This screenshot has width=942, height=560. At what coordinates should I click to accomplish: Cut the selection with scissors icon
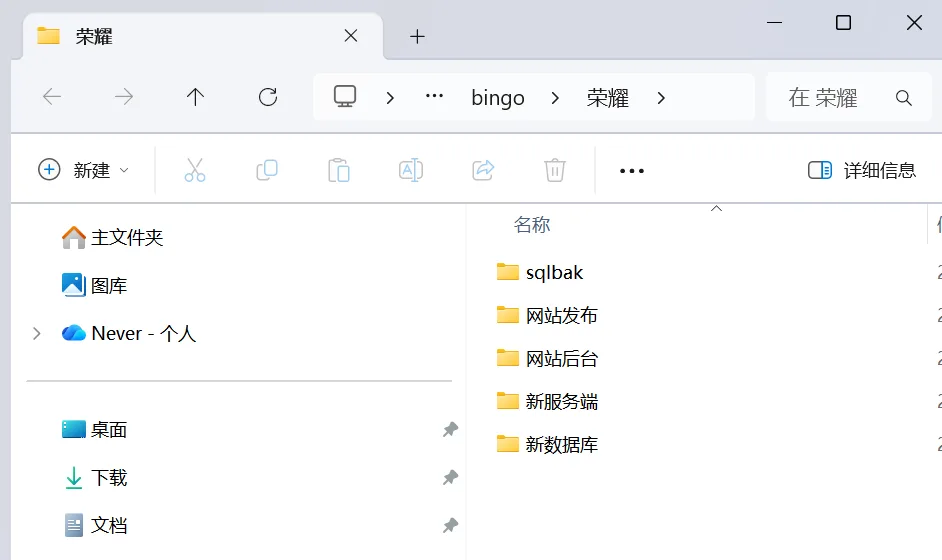(x=195, y=170)
